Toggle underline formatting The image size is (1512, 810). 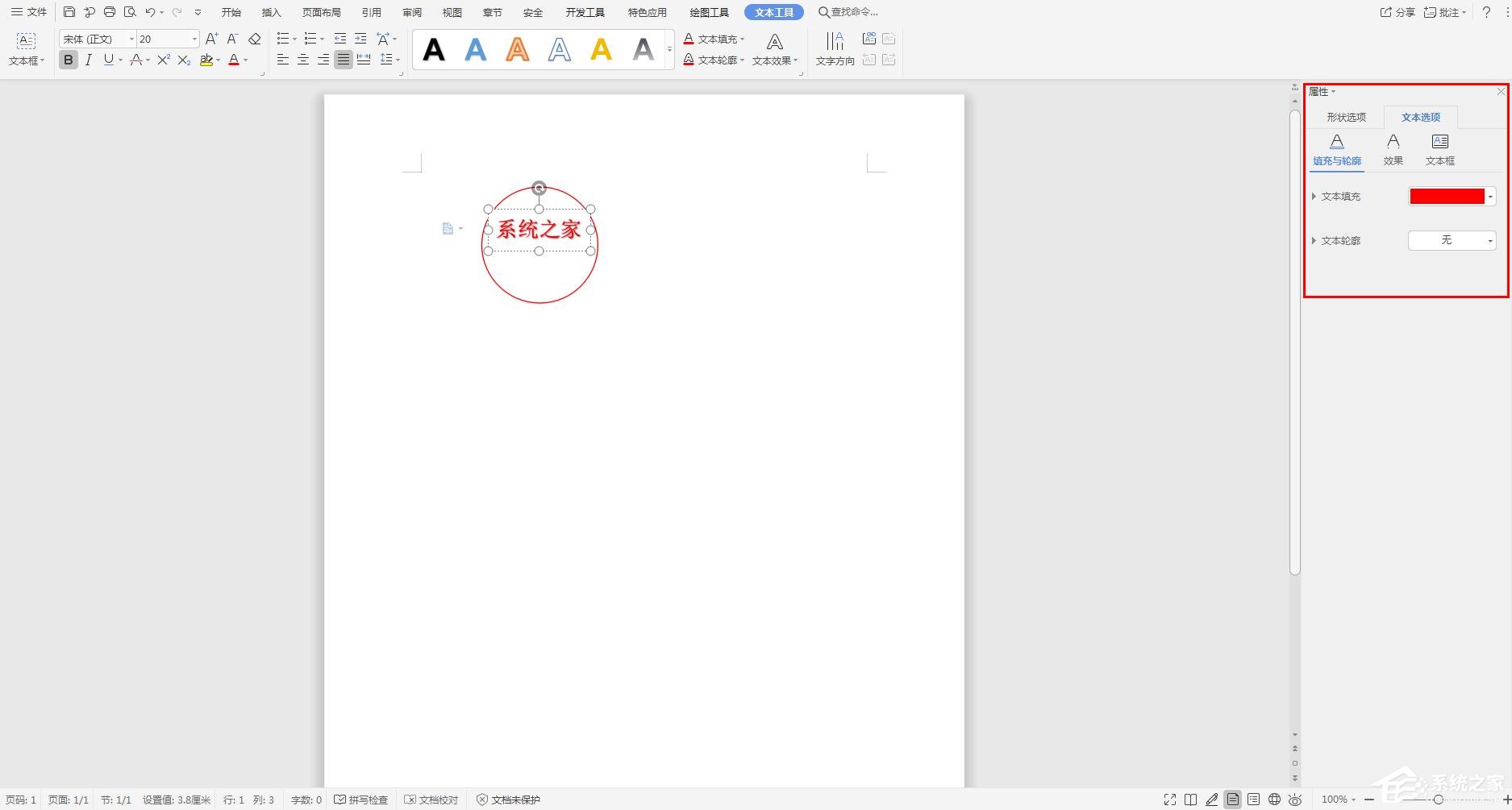(107, 59)
